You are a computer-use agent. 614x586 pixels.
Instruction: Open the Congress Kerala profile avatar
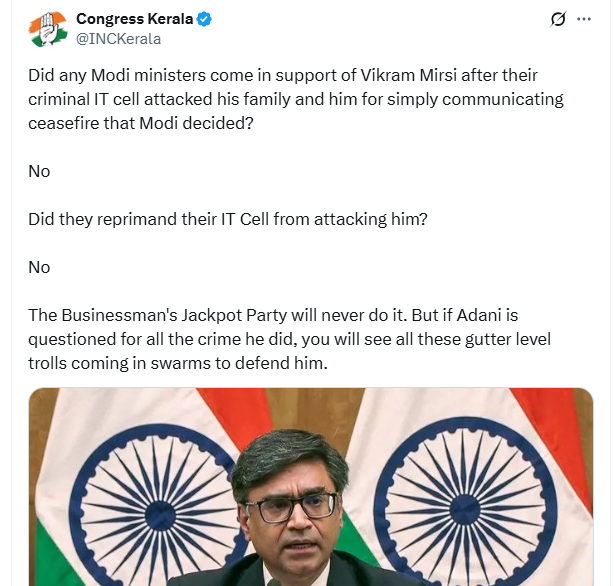47,29
